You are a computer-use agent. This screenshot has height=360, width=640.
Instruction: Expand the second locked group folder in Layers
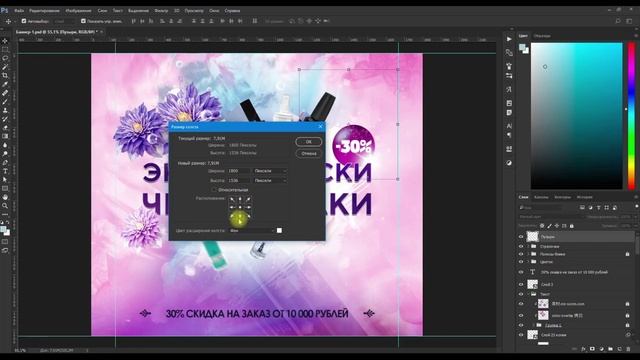coord(528,254)
